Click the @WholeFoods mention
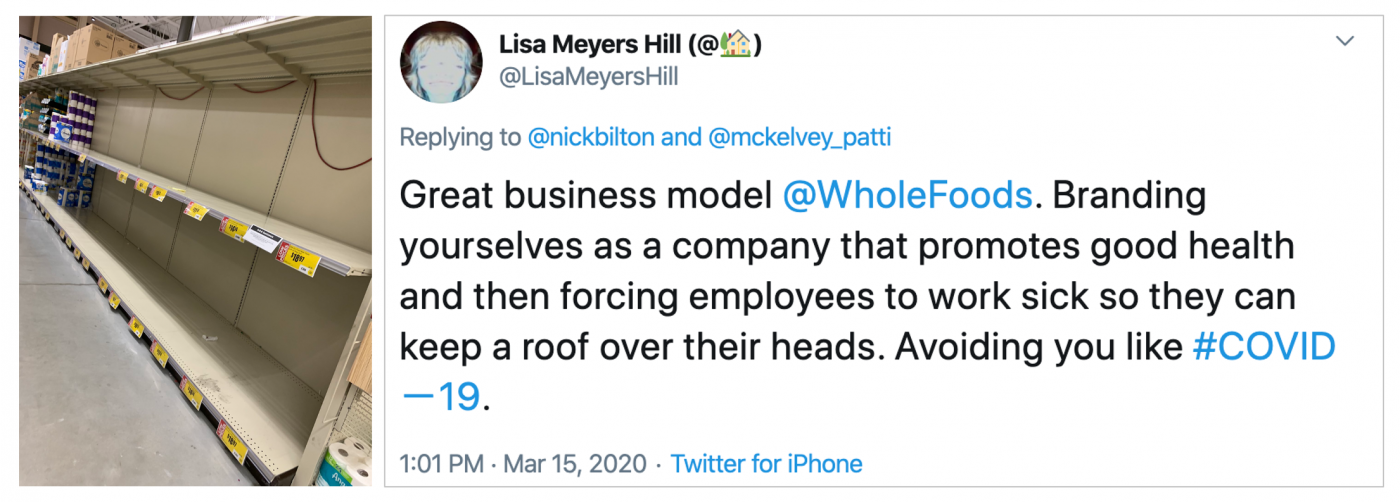The width and height of the screenshot is (1400, 502). coord(907,195)
